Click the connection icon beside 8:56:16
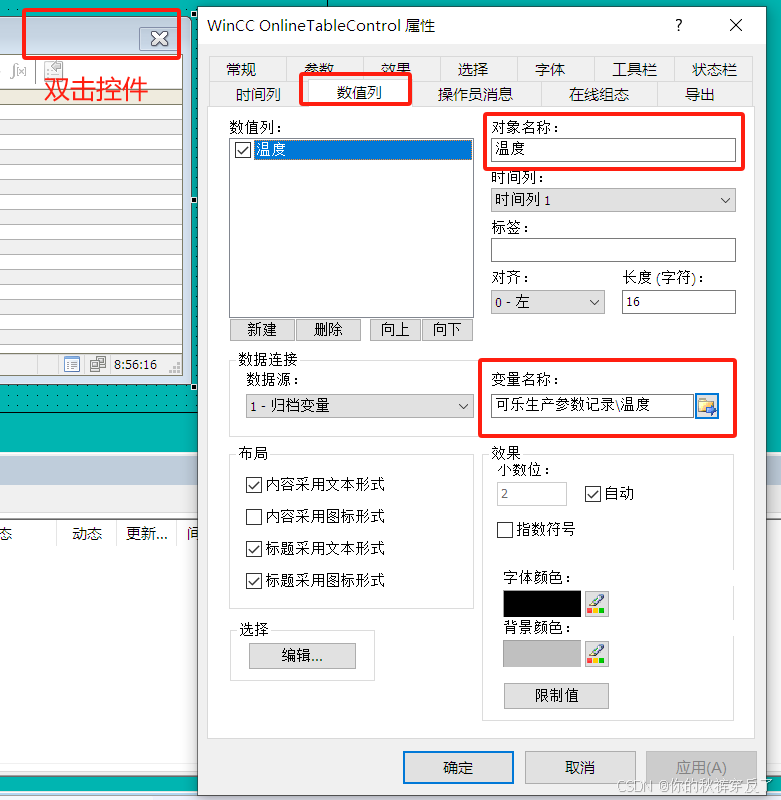 [97, 364]
